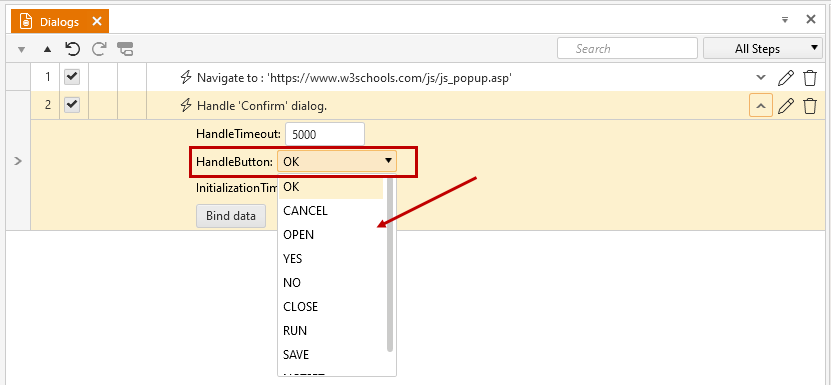This screenshot has width=831, height=385.
Task: Click the move step down triangle icon
Action: coord(21,49)
